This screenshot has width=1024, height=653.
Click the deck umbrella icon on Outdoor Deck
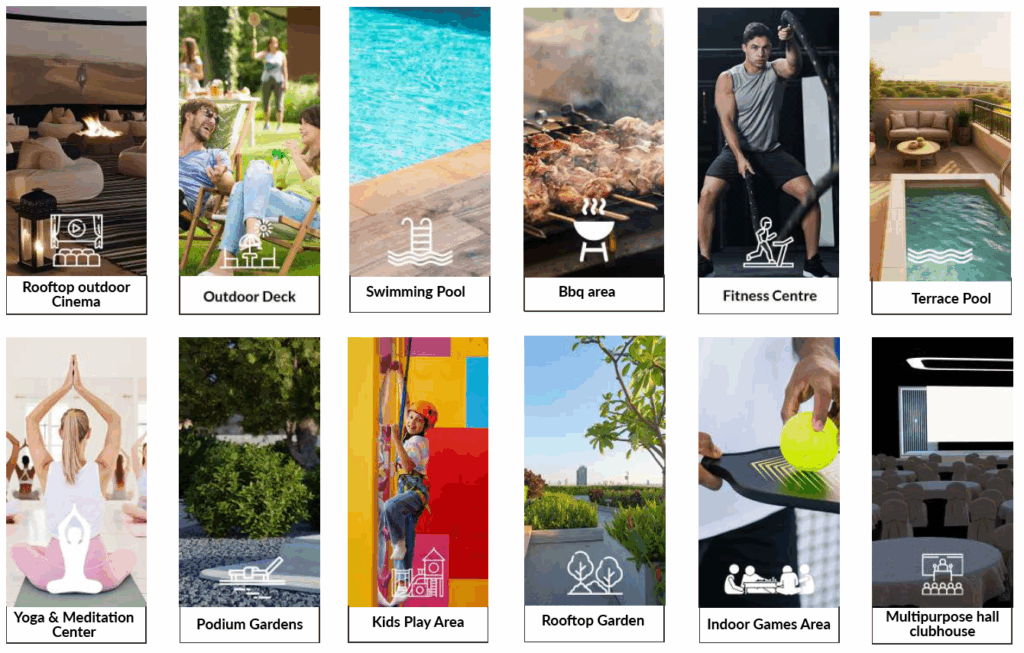click(x=249, y=246)
